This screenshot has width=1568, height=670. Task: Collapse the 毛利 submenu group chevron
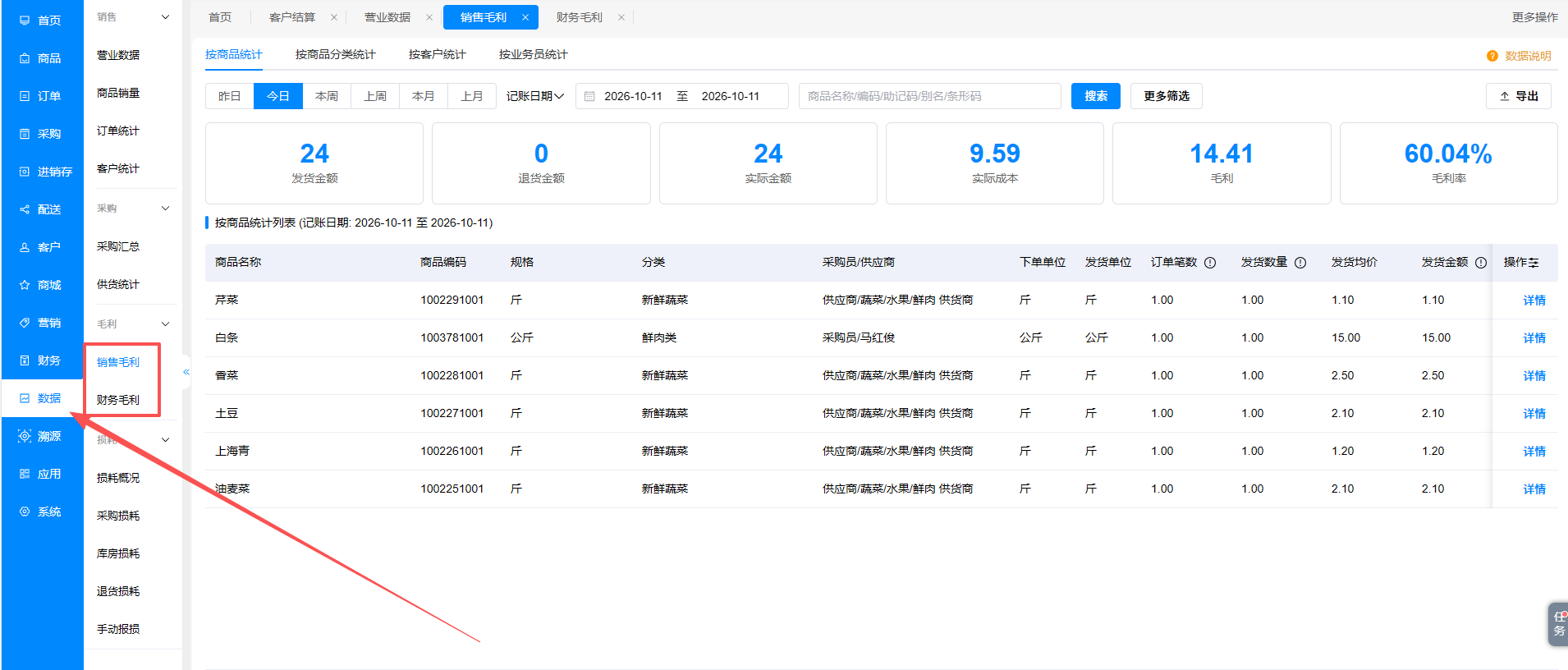tap(165, 324)
